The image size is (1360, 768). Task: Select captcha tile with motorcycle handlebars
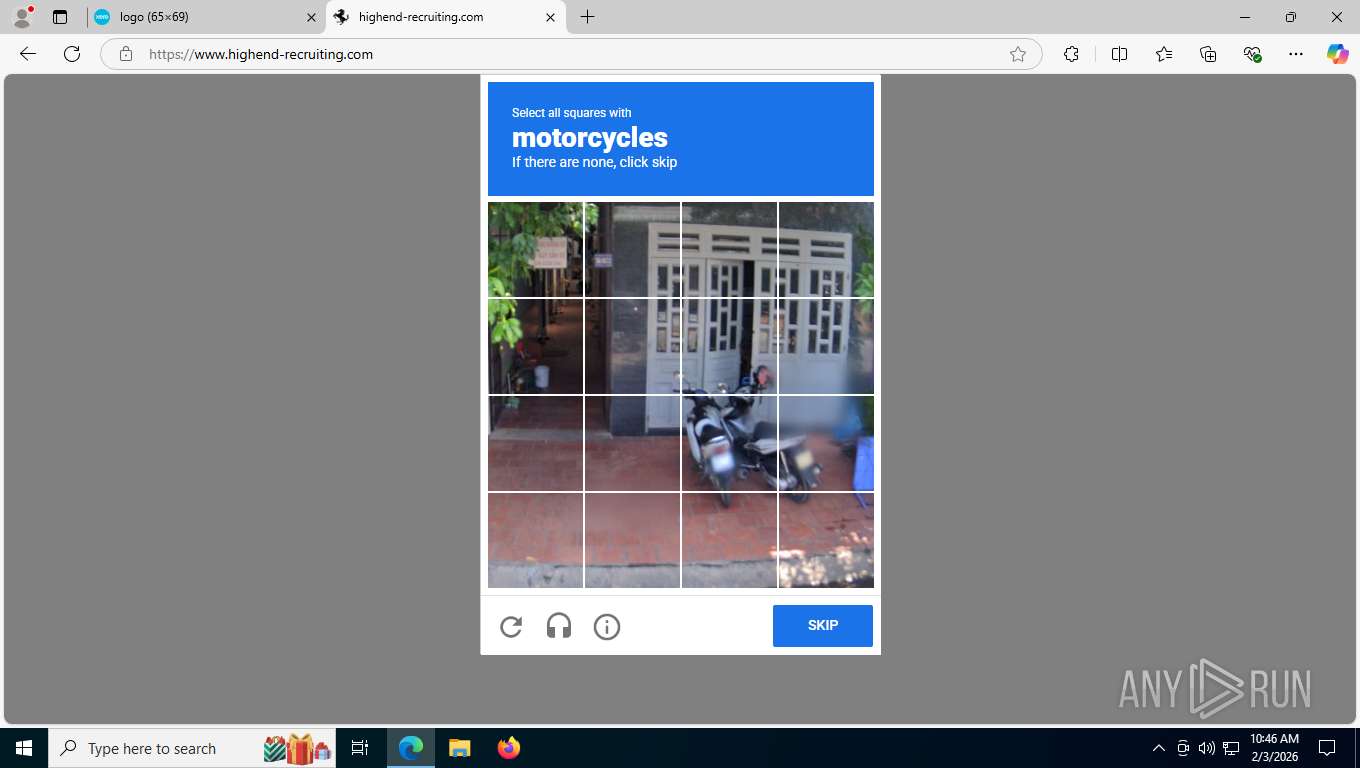pyautogui.click(x=729, y=346)
